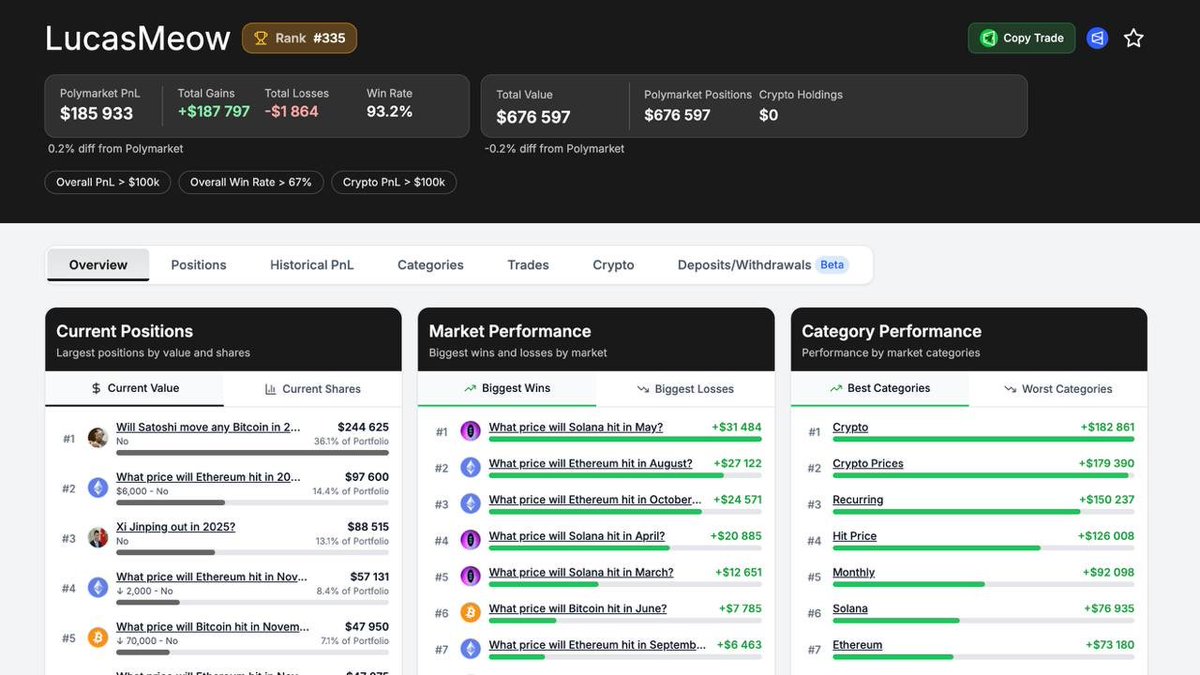This screenshot has height=675, width=1200.
Task: Select Current Value sub-tab
Action: pyautogui.click(x=134, y=388)
